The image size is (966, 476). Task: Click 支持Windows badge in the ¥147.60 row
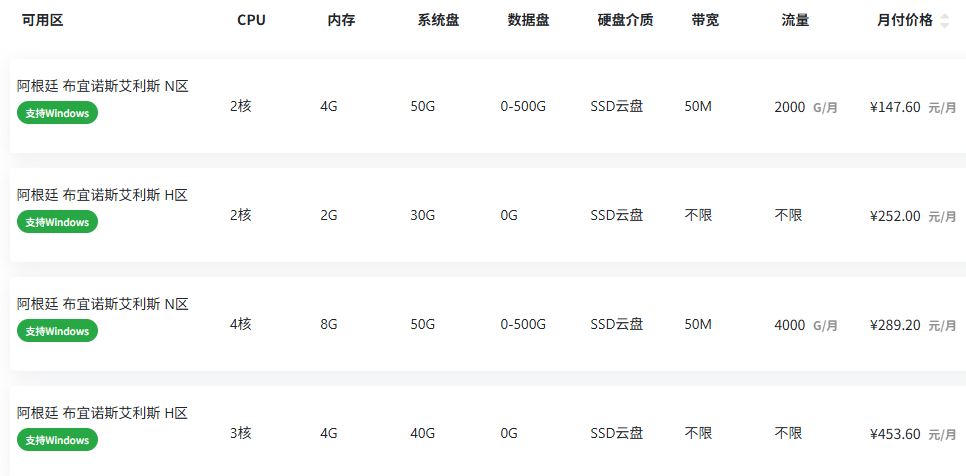[x=57, y=113]
